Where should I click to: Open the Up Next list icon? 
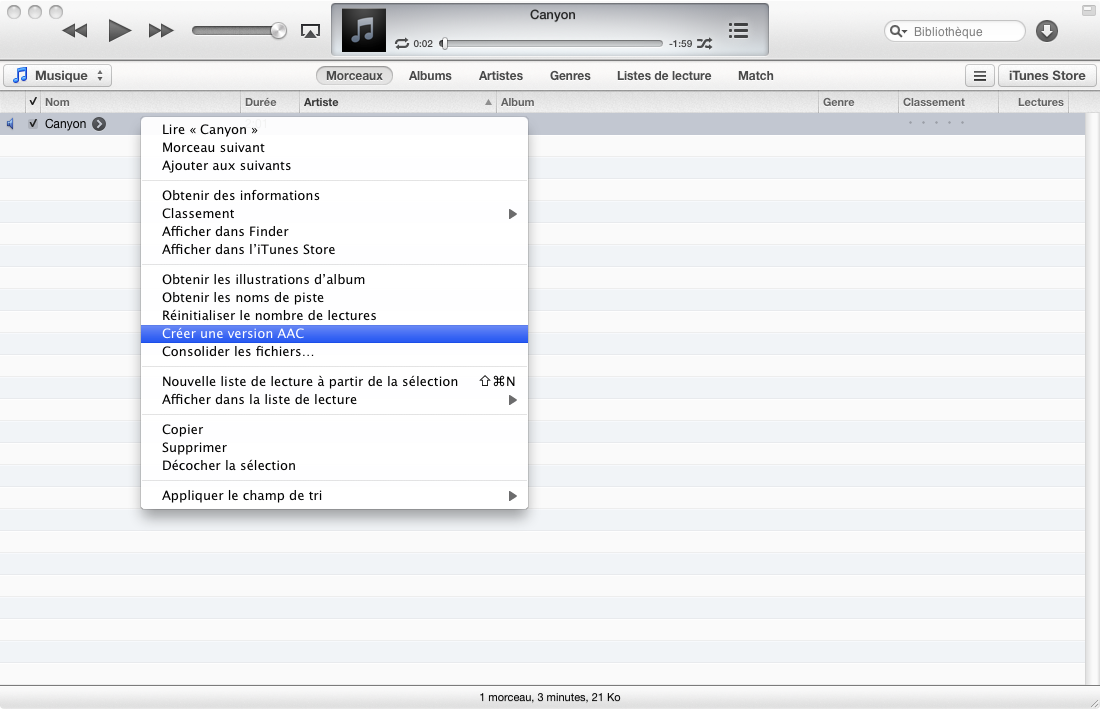(738, 30)
